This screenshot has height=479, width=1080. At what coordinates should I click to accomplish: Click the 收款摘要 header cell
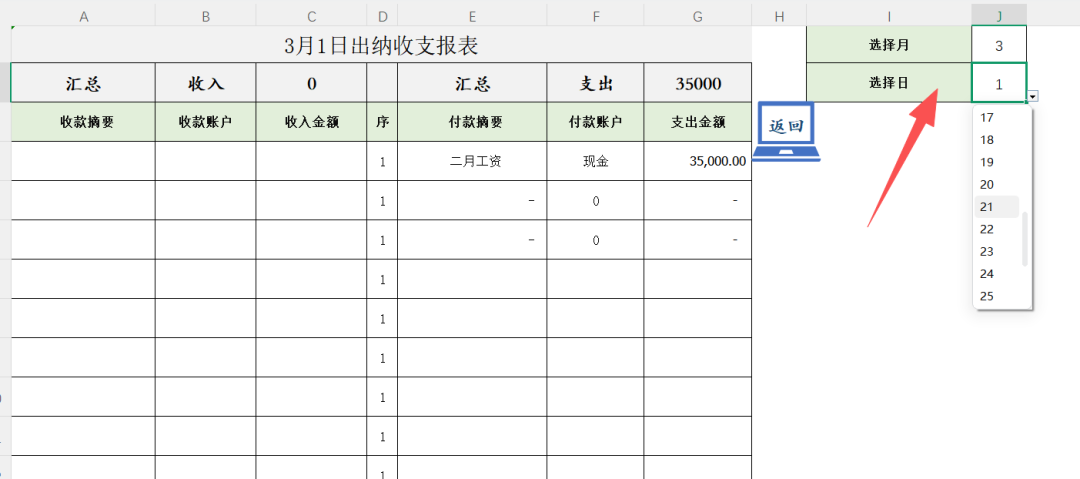point(83,122)
